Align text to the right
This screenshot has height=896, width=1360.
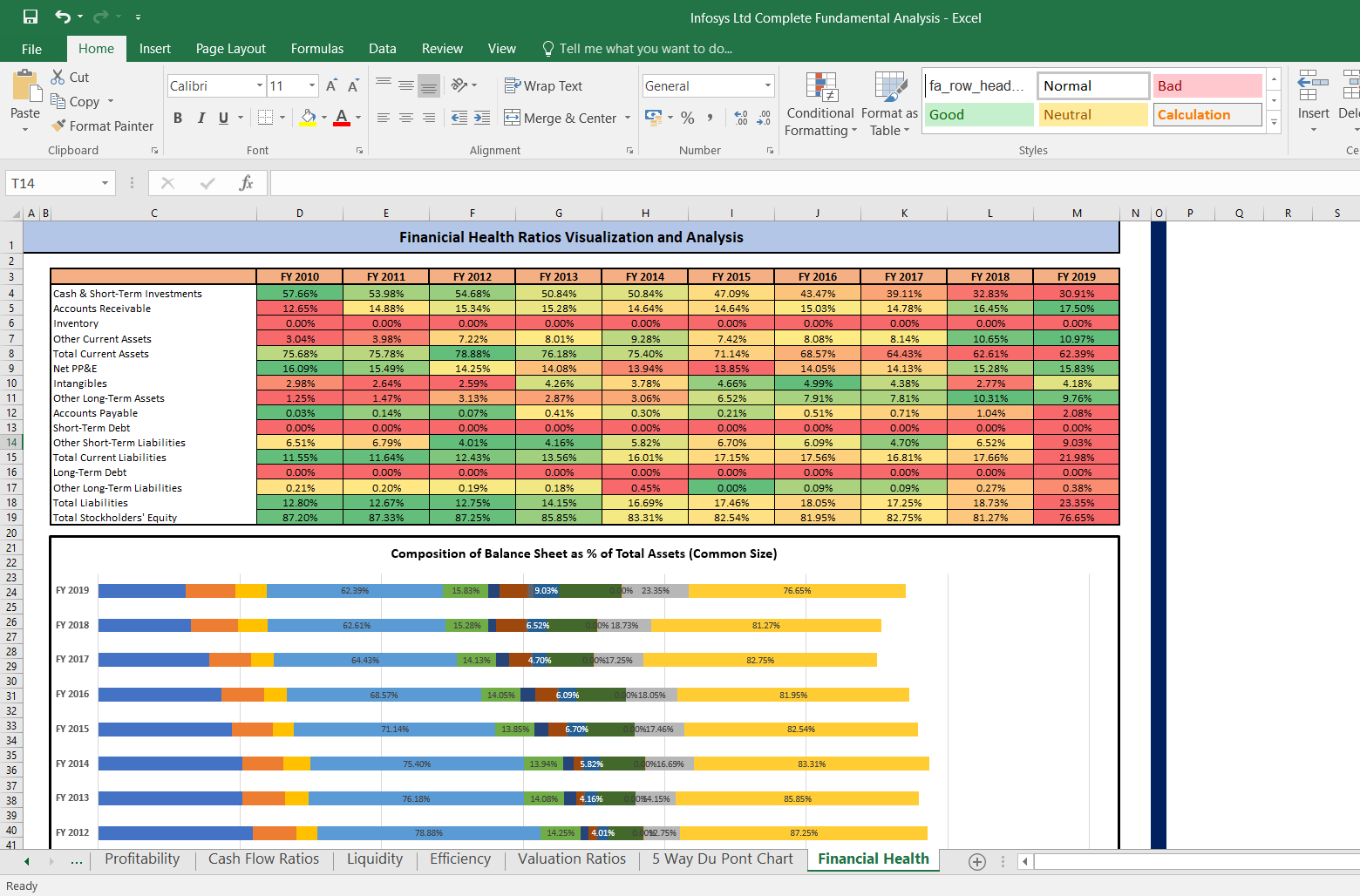tap(429, 118)
